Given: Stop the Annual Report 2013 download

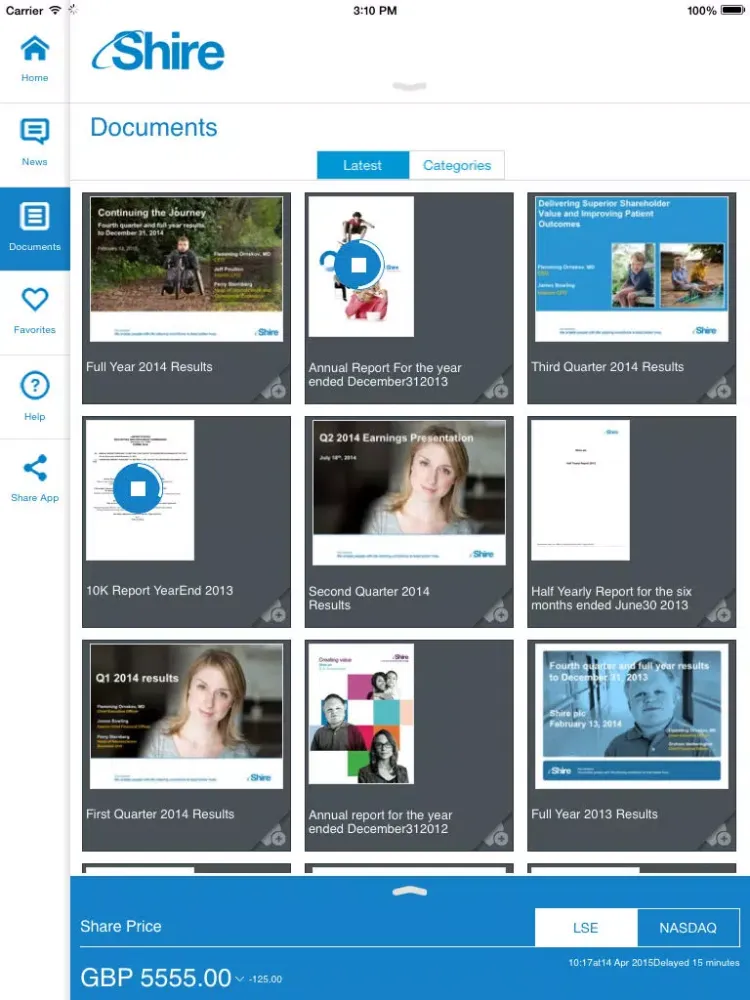Looking at the screenshot, I should click(358, 265).
